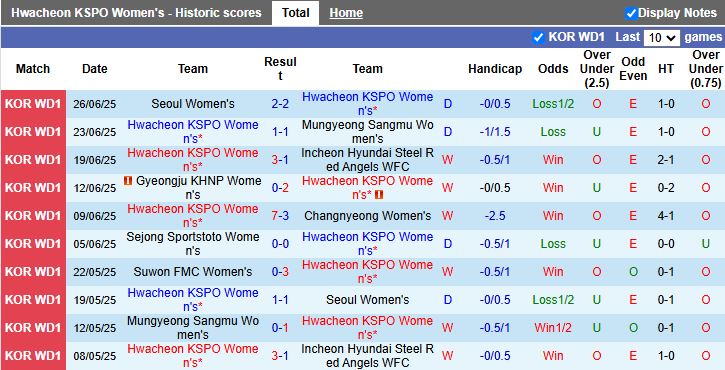Click the Loss1/2 odds on 26/06/25 row
This screenshot has width=725, height=370.
point(553,104)
